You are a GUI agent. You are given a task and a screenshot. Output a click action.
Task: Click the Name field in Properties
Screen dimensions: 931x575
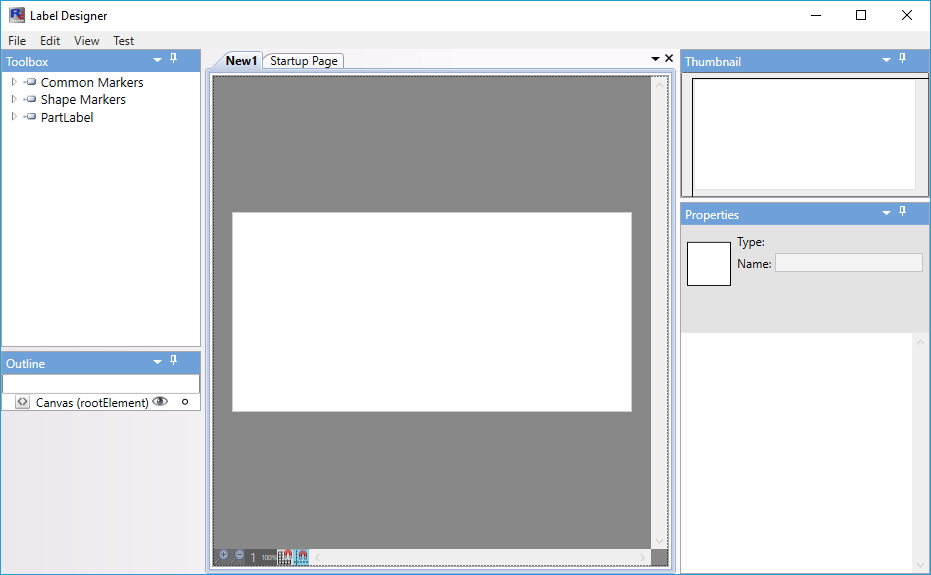coord(848,263)
